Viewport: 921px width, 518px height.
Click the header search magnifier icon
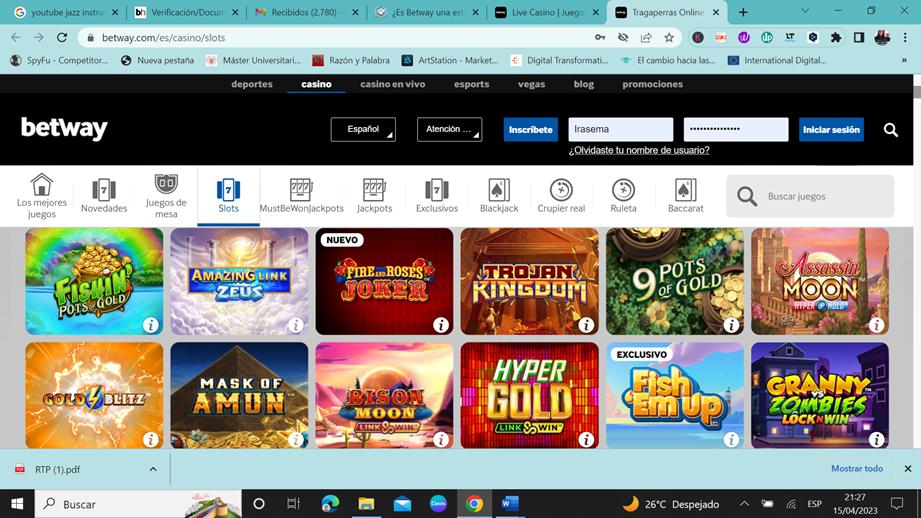pyautogui.click(x=891, y=130)
